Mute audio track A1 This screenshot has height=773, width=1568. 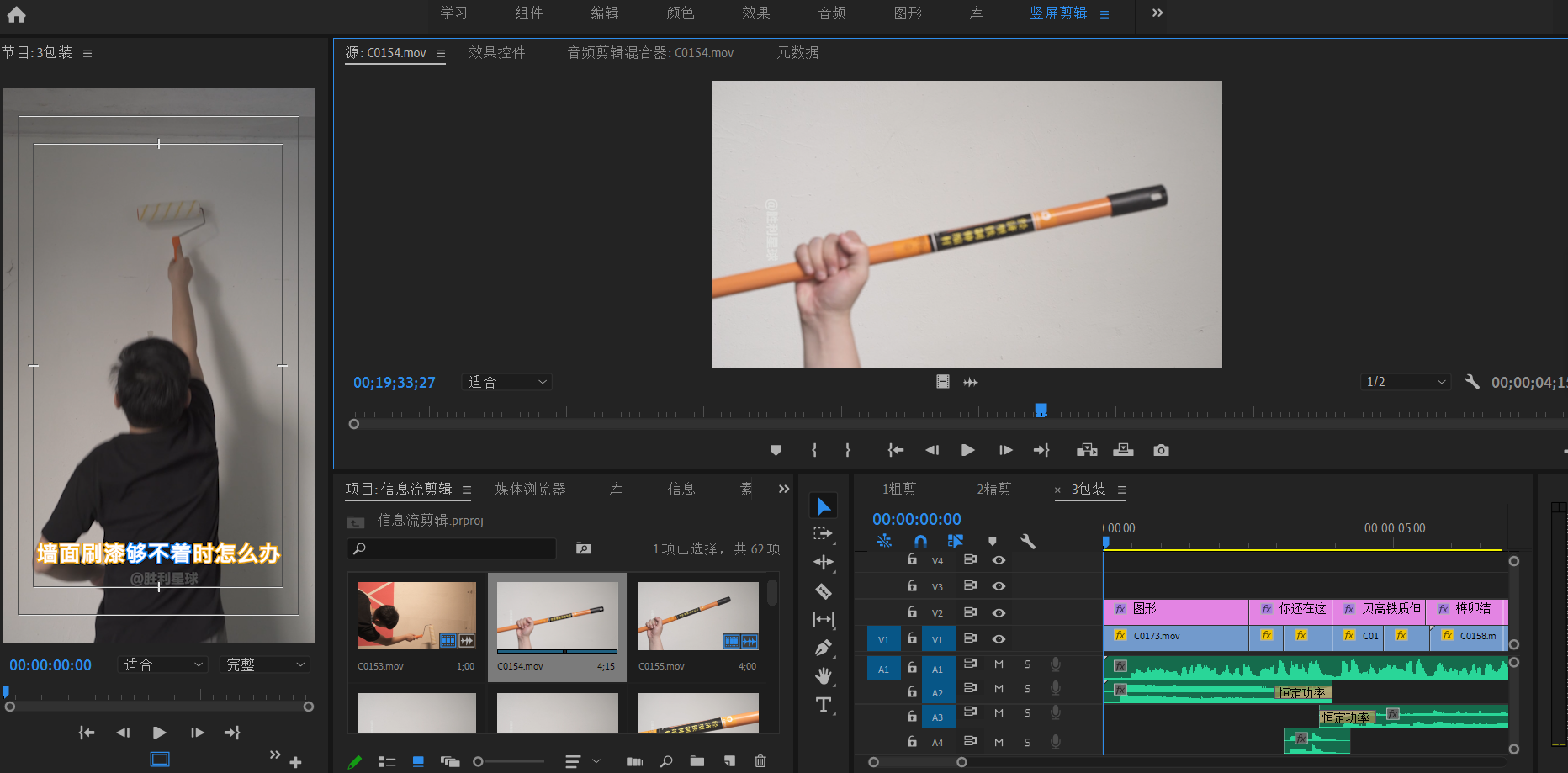coord(999,664)
